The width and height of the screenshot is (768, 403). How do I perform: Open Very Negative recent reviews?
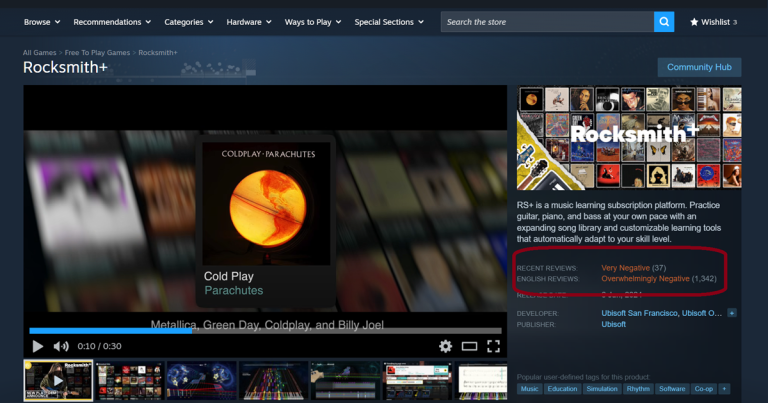click(x=625, y=268)
